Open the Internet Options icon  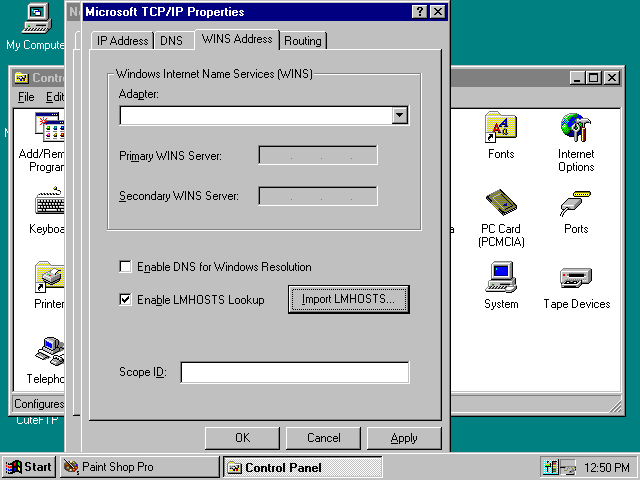(x=575, y=129)
